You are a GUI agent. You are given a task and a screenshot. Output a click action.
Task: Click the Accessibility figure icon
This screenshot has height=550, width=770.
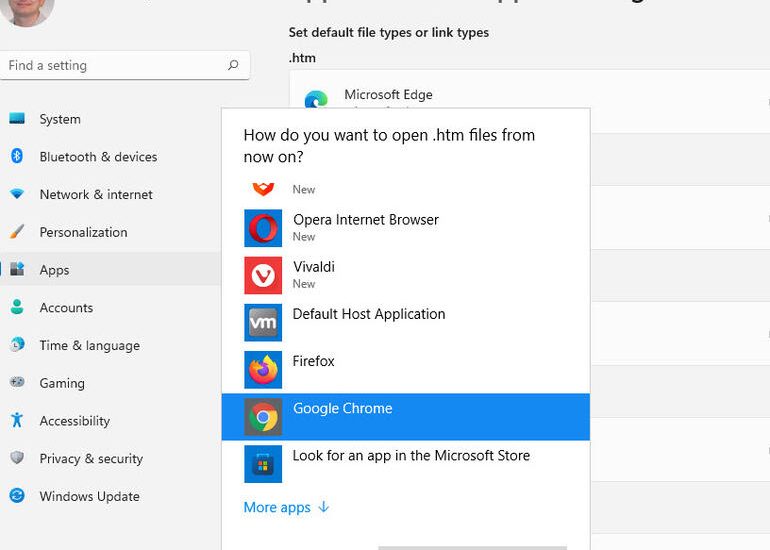pos(17,420)
